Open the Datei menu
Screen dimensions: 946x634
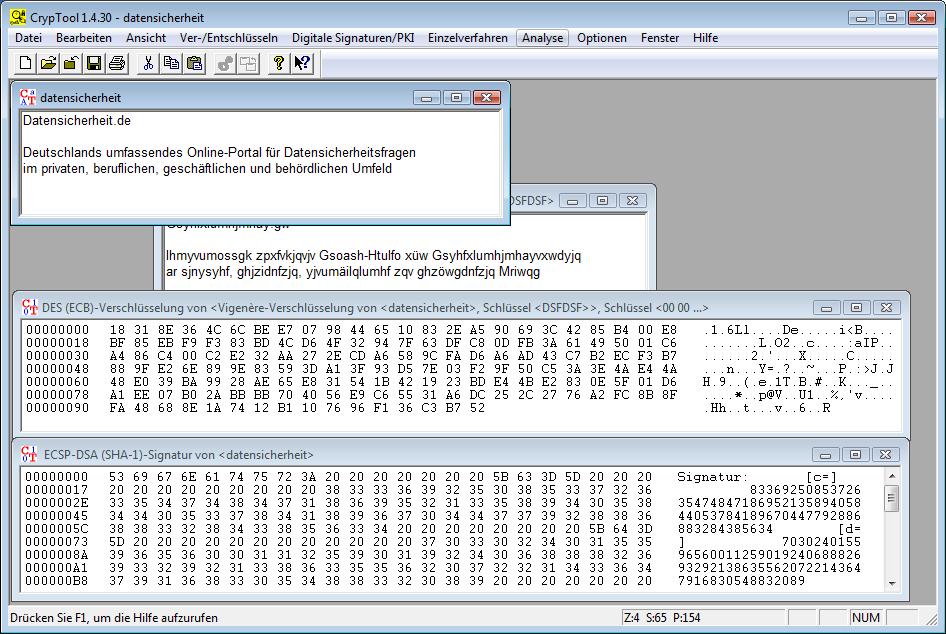[x=28, y=38]
